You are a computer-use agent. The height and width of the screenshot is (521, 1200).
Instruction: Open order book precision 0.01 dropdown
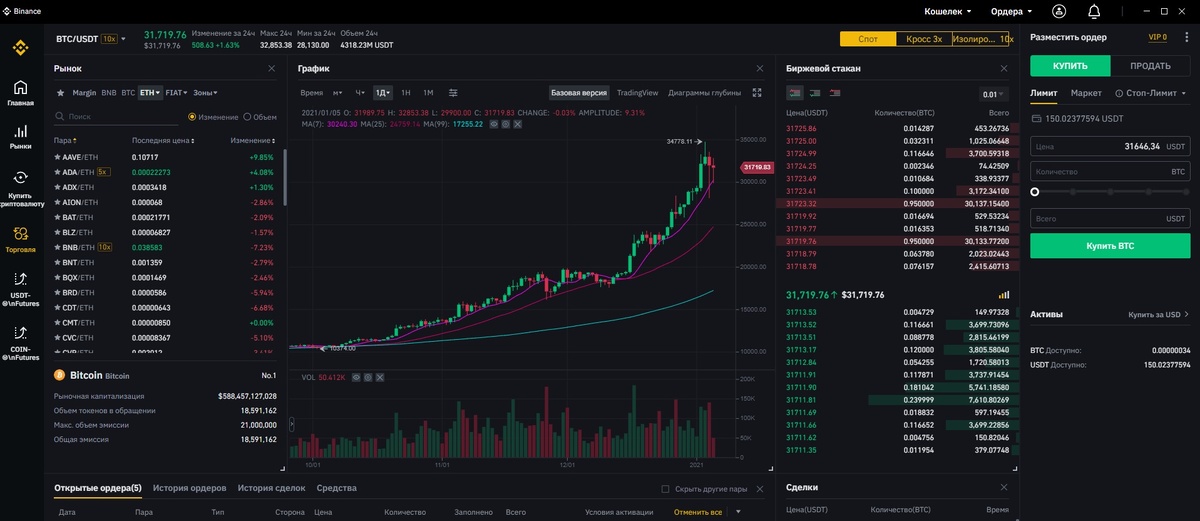(993, 94)
